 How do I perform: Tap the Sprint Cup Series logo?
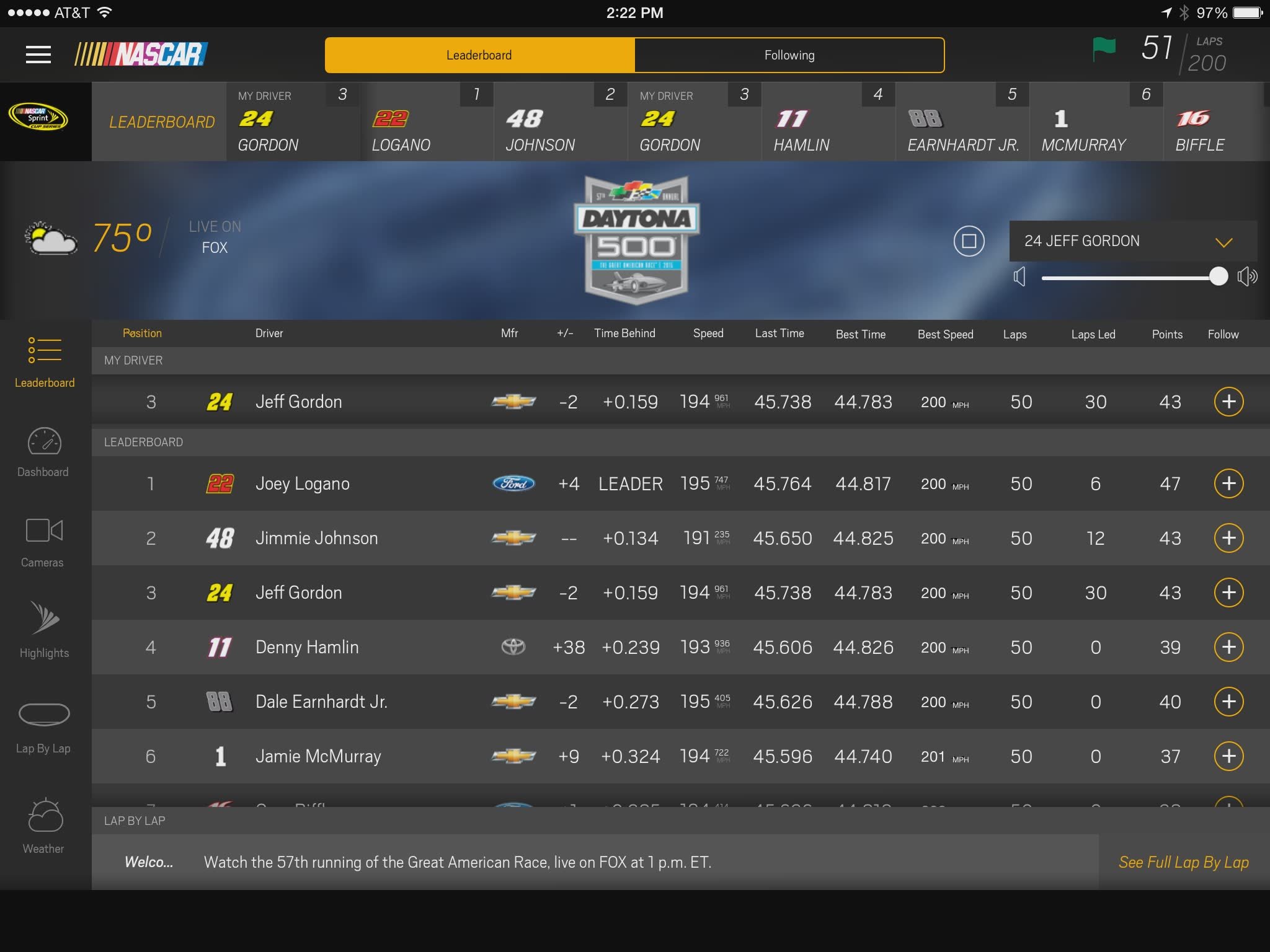(38, 117)
